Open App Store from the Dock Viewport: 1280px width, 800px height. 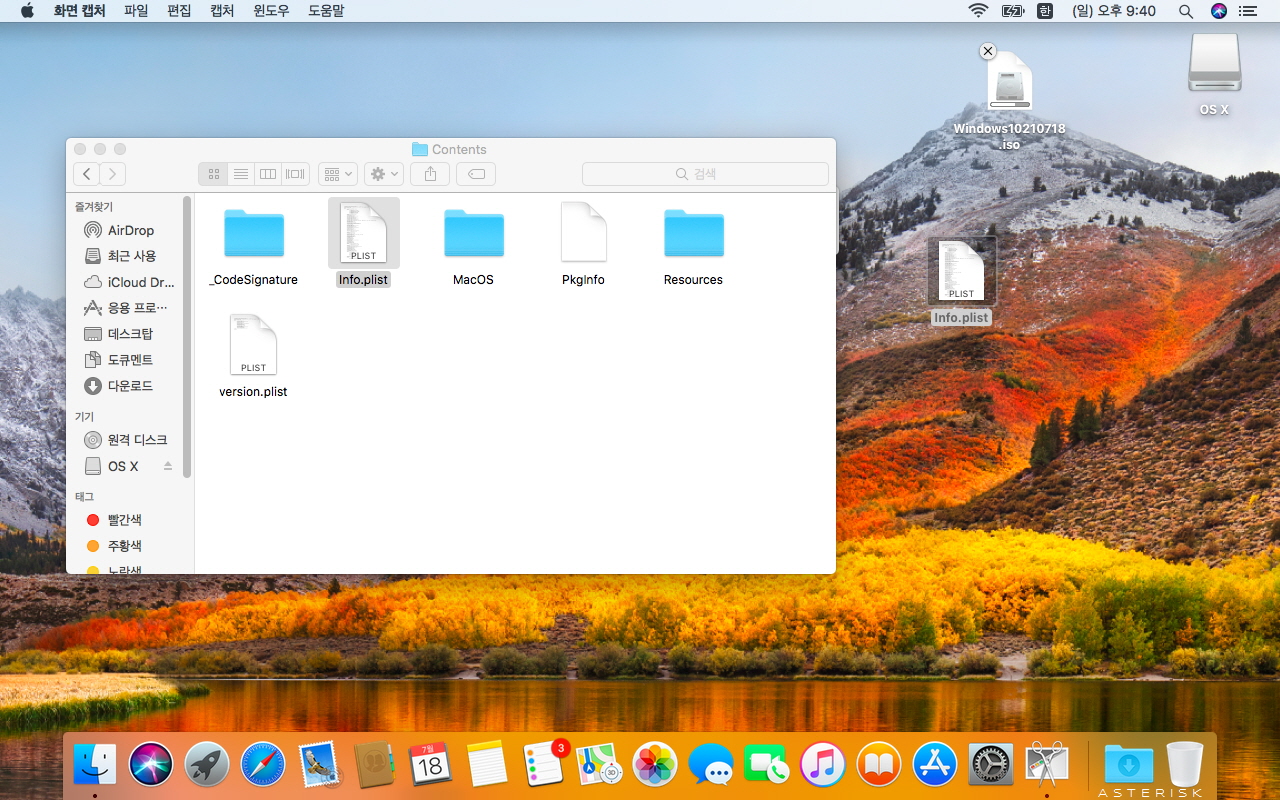pos(935,765)
